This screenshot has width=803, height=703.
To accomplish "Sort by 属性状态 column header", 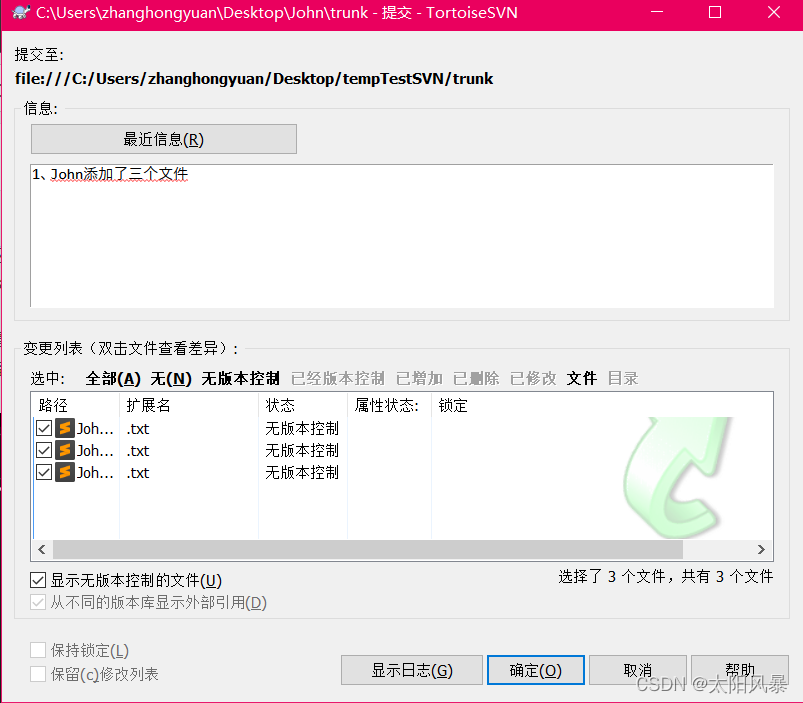I will (x=390, y=405).
